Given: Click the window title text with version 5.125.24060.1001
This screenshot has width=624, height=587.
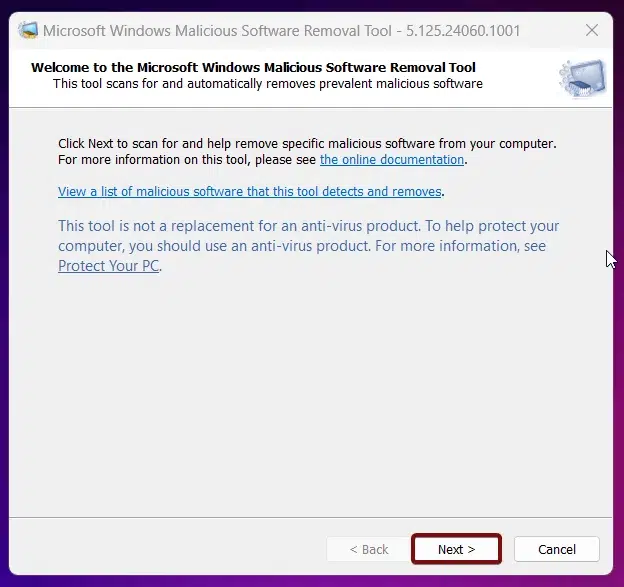Looking at the screenshot, I should (281, 31).
